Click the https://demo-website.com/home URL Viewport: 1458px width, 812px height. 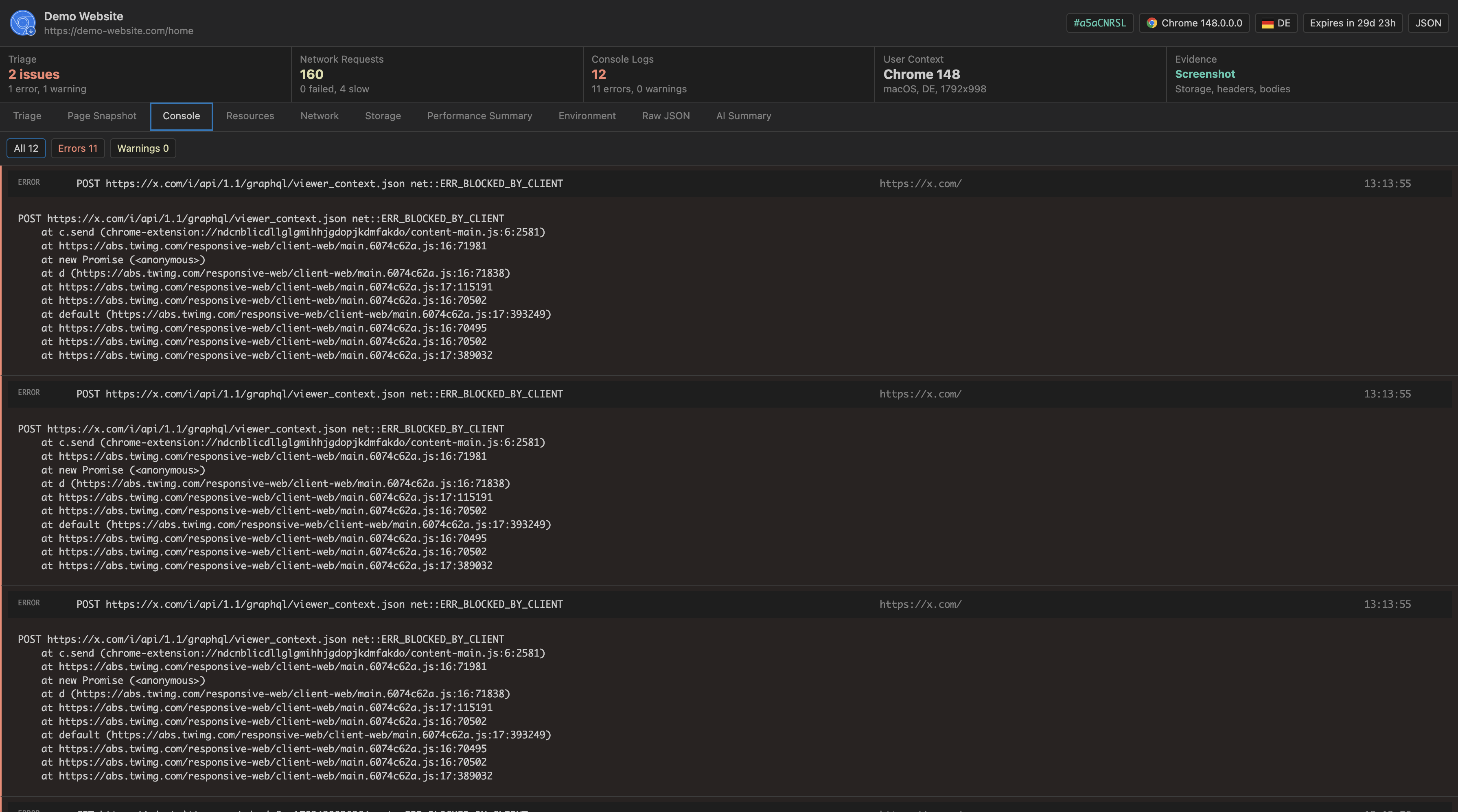click(119, 31)
